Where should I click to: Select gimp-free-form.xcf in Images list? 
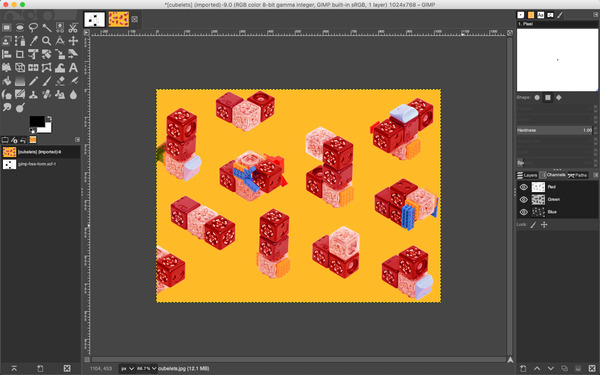point(40,164)
